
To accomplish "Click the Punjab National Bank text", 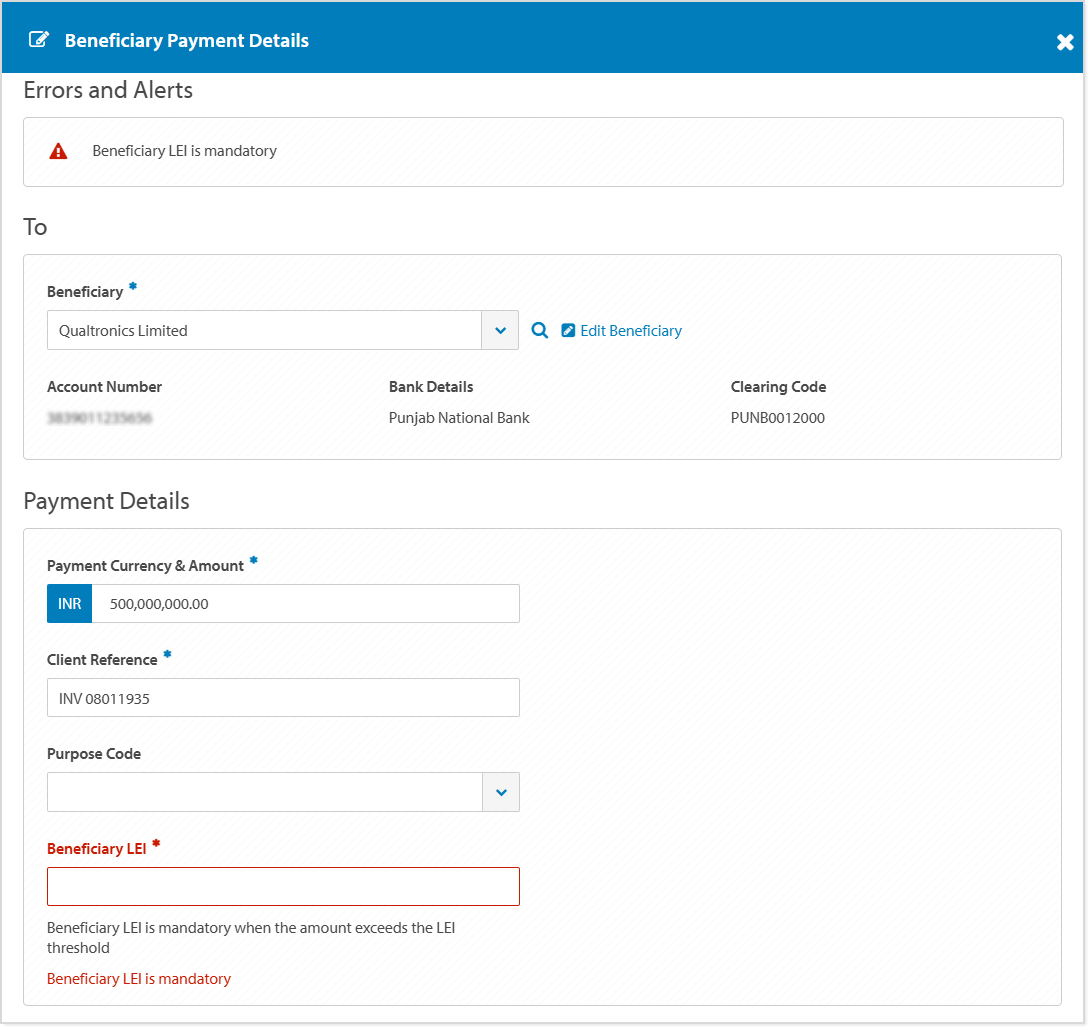I will point(459,419).
